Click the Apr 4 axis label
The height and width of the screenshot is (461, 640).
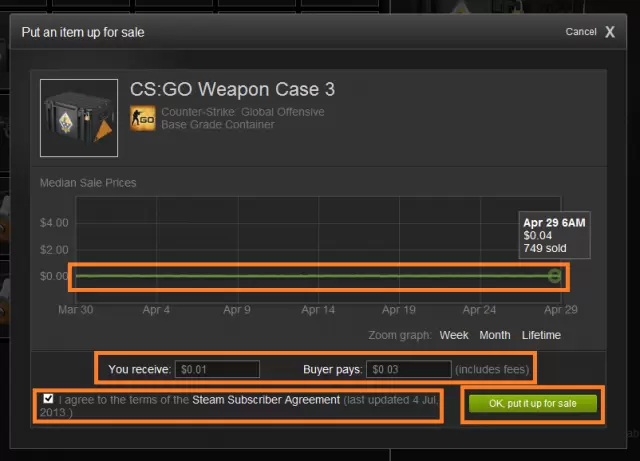point(156,310)
